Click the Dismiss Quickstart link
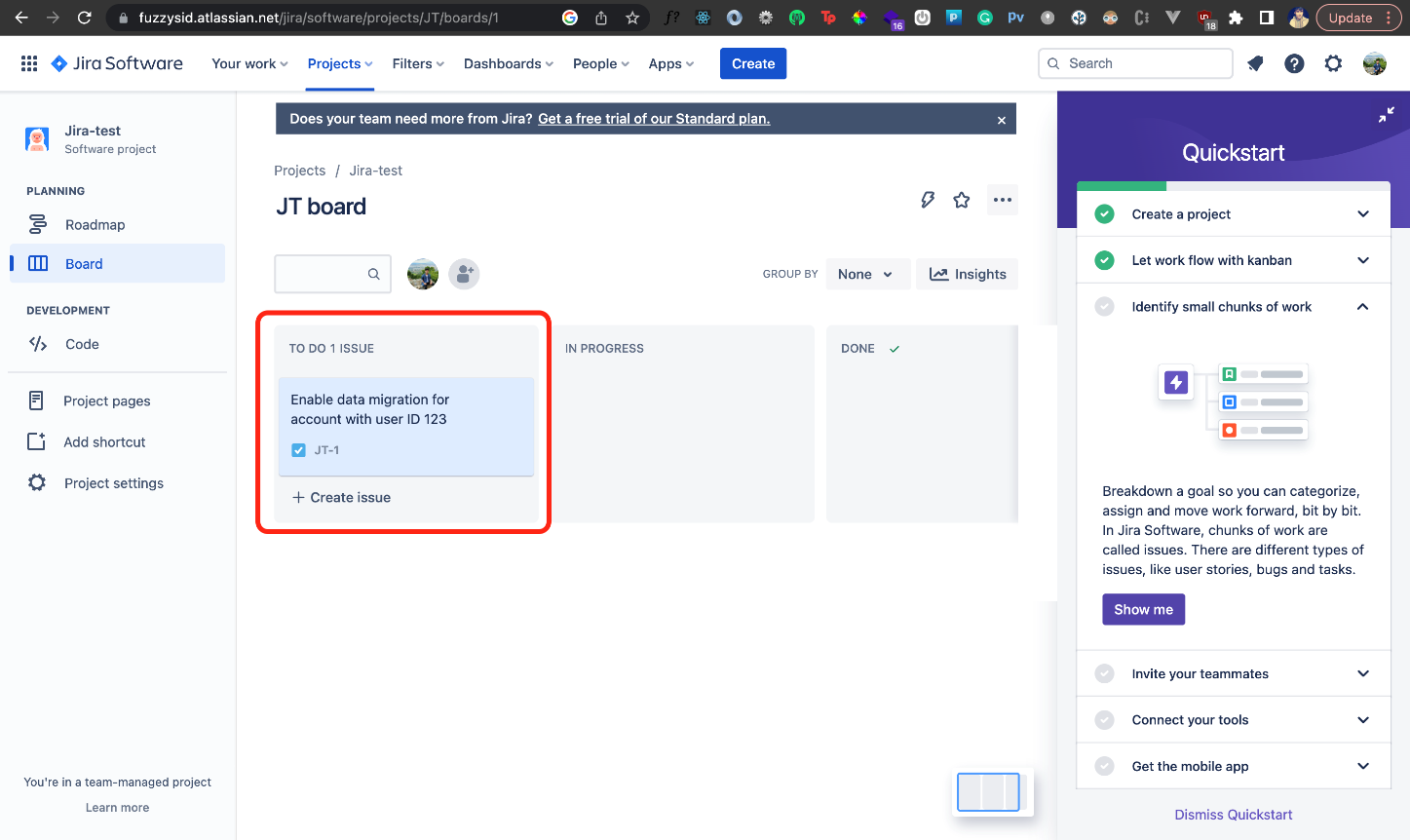The height and width of the screenshot is (840, 1410). pyautogui.click(x=1233, y=815)
